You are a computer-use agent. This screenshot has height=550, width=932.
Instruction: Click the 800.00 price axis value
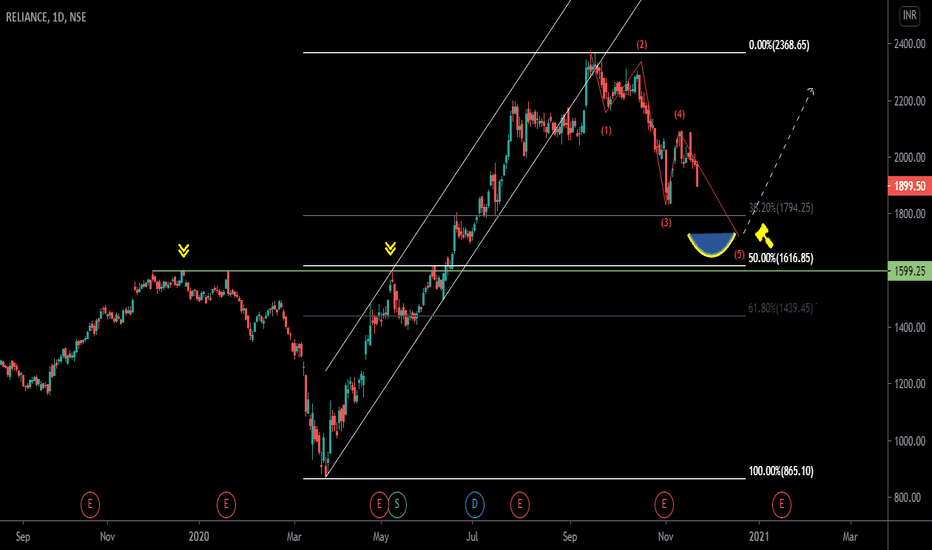pos(909,498)
